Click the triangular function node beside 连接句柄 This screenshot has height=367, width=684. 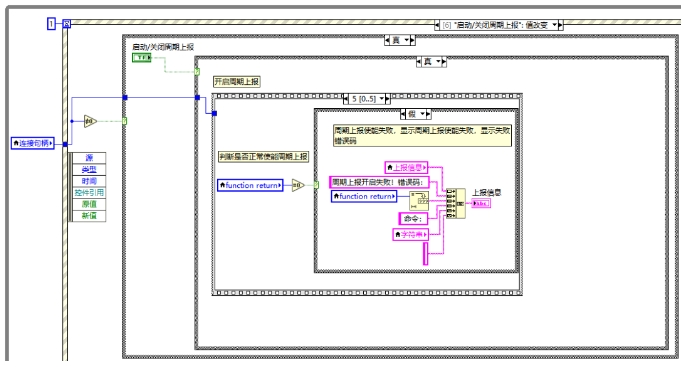[x=90, y=121]
